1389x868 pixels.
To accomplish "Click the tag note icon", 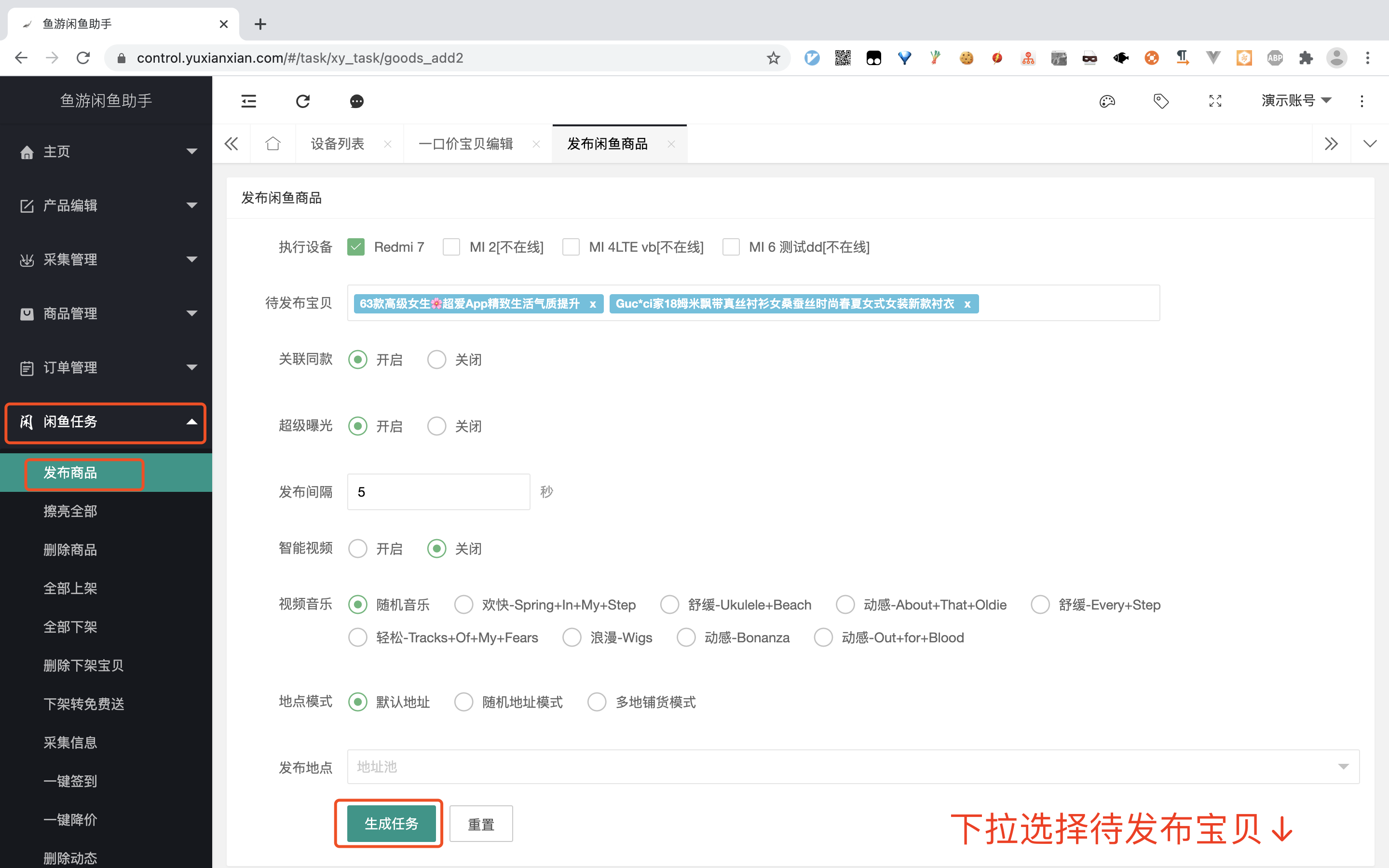I will pyautogui.click(x=1160, y=101).
